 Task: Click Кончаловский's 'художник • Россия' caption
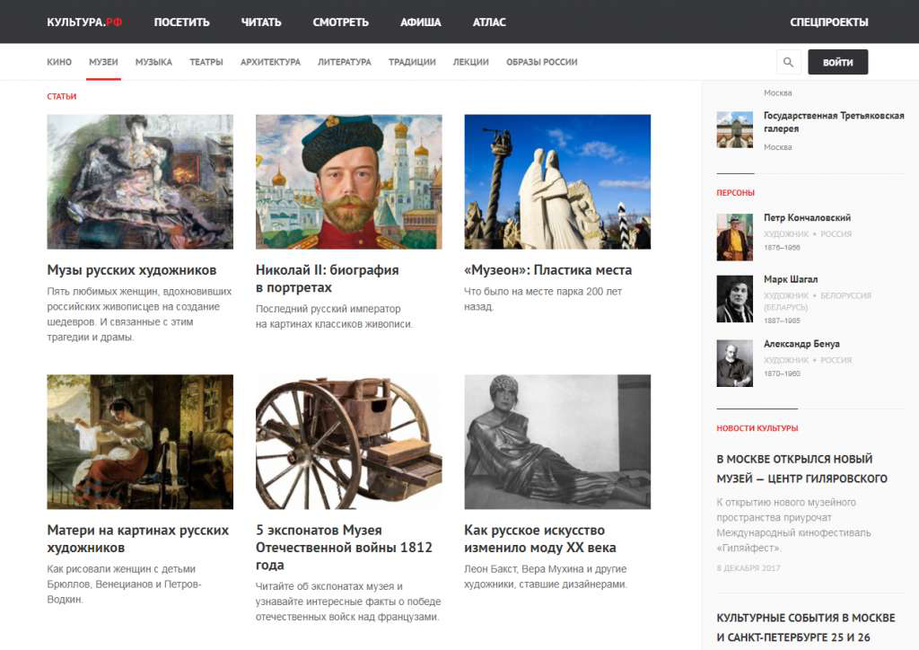point(808,234)
